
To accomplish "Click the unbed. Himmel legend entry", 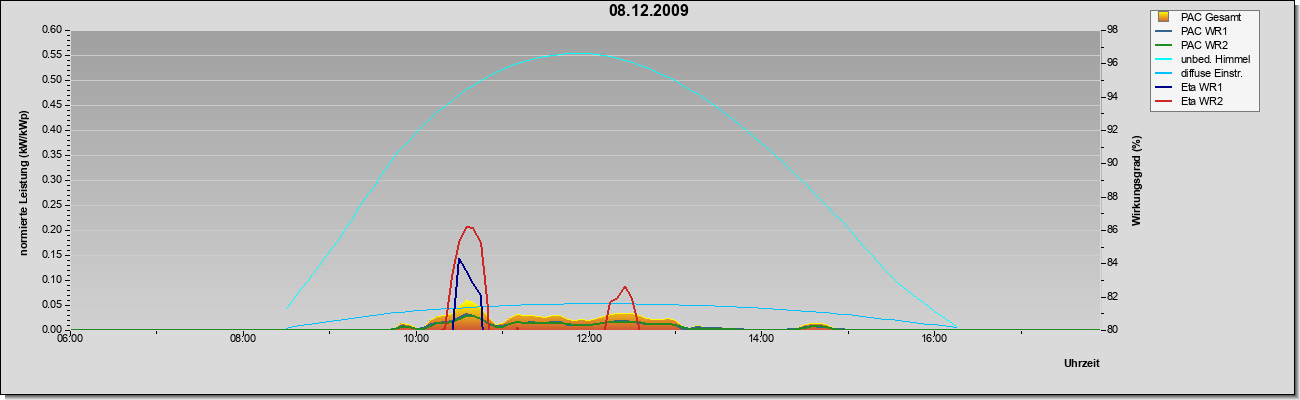I will 1203,59.
